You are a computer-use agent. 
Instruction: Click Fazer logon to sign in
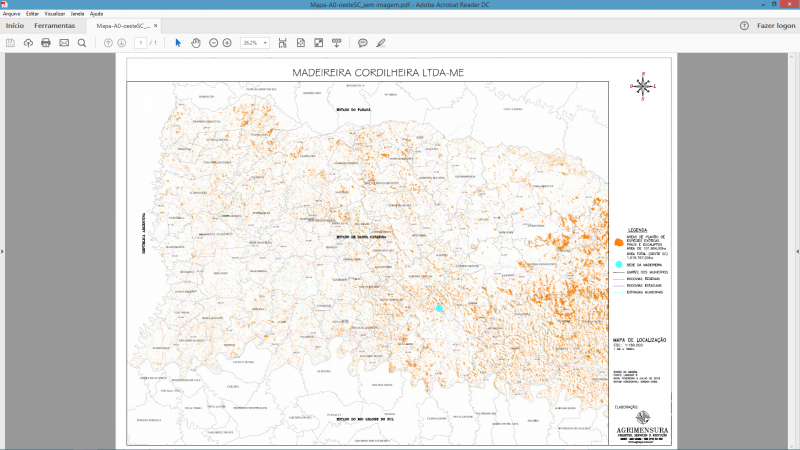coord(776,26)
